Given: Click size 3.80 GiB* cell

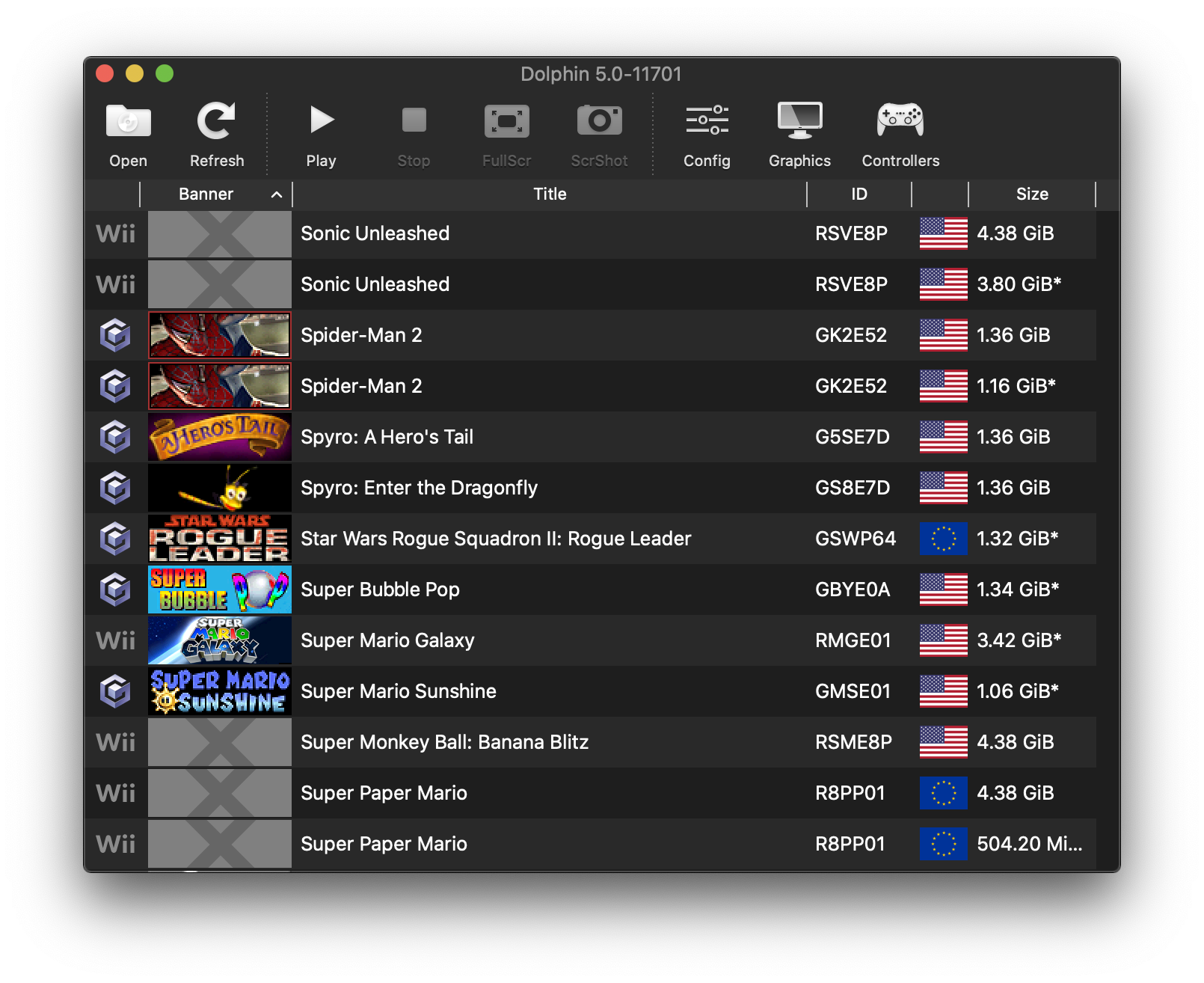Looking at the screenshot, I should pos(1019,284).
